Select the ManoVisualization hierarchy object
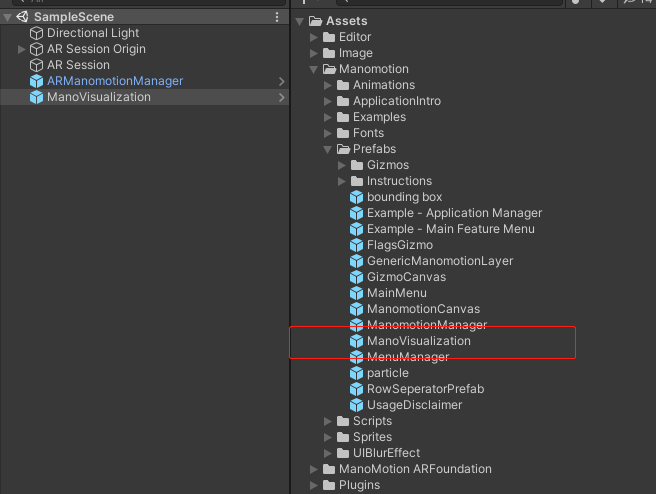This screenshot has width=656, height=494. pyautogui.click(x=99, y=97)
